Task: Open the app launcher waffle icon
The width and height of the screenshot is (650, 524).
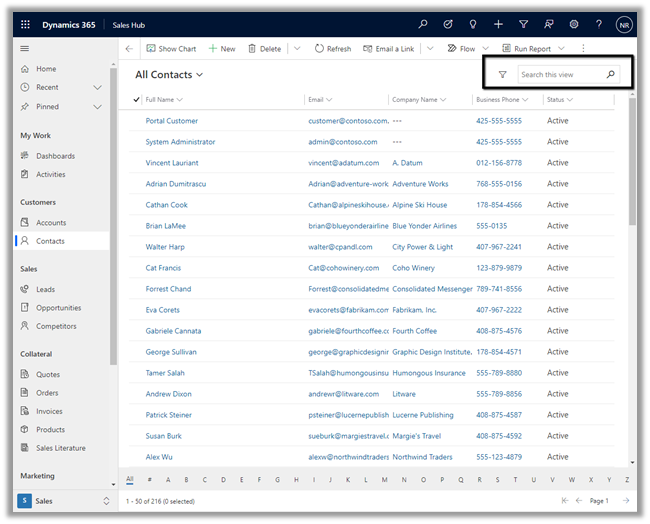Action: tap(25, 24)
